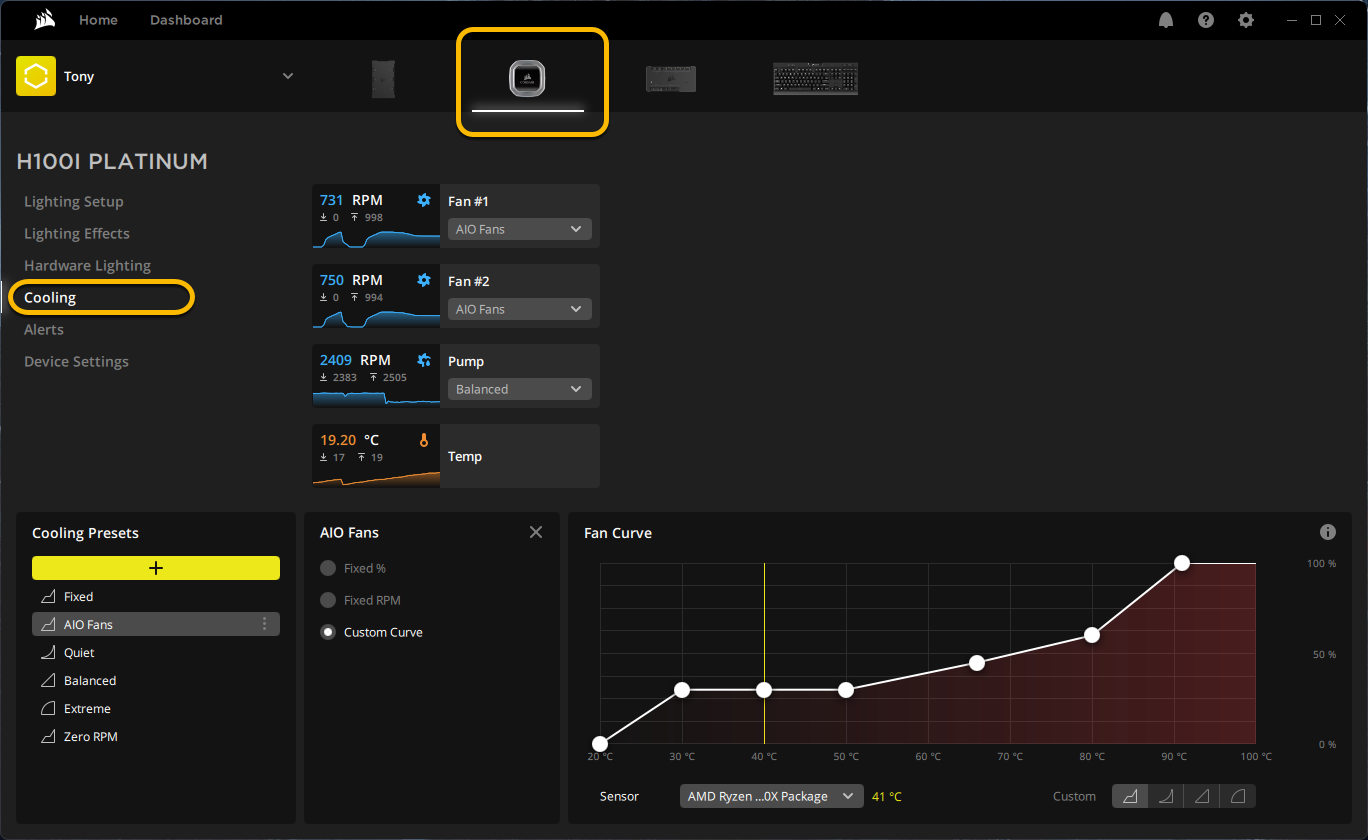Viewport: 1368px width, 840px height.
Task: Open Lighting Setup in sidebar
Action: (74, 201)
